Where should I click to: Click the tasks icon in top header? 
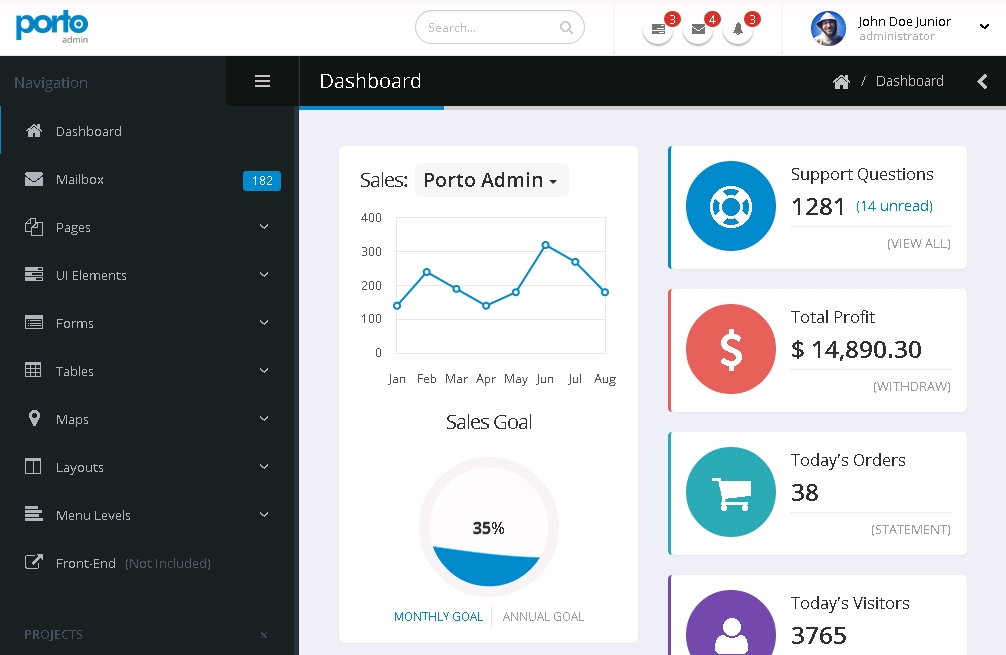coord(658,29)
